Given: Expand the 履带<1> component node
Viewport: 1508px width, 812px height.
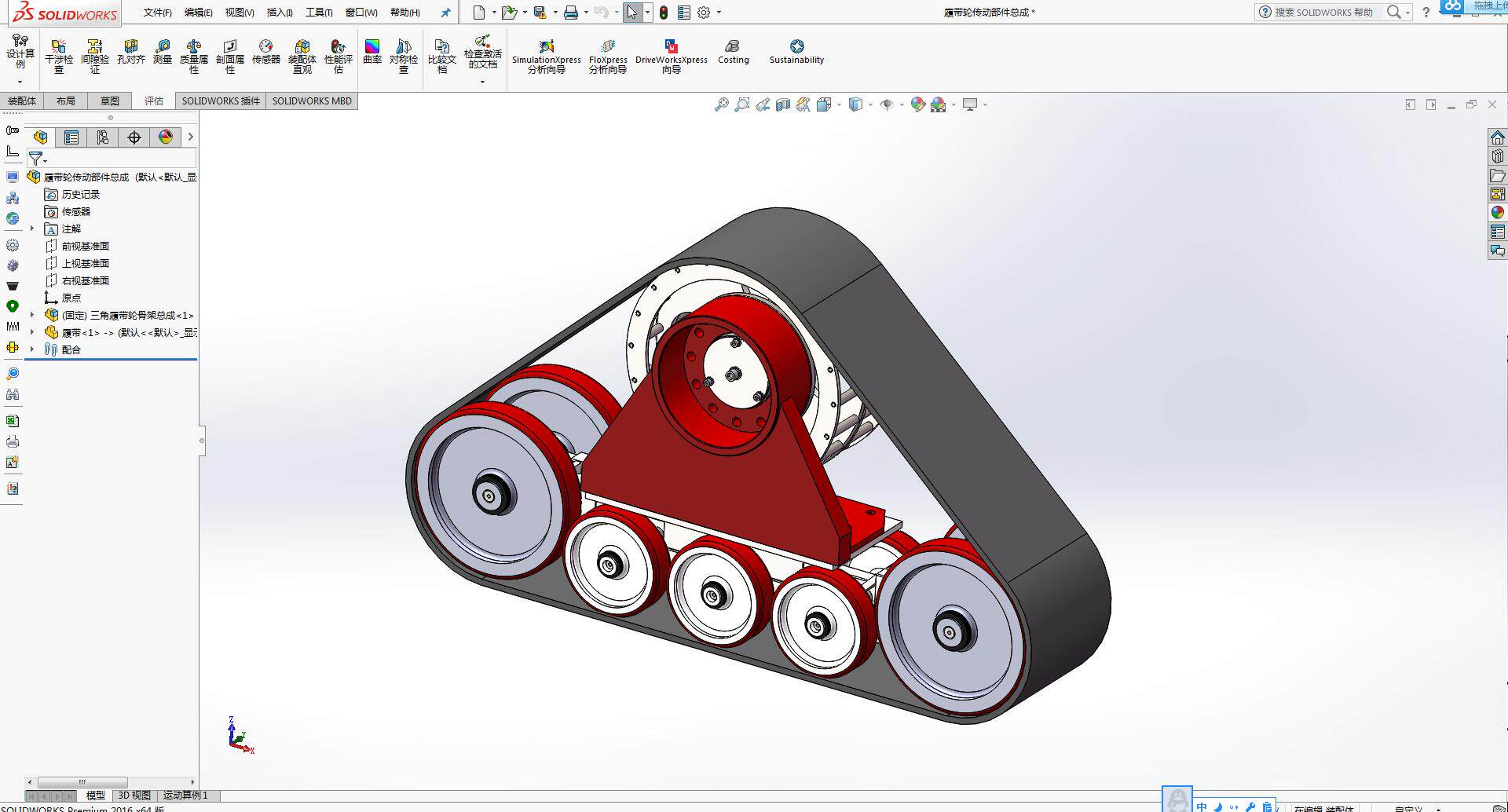Looking at the screenshot, I should (x=32, y=332).
